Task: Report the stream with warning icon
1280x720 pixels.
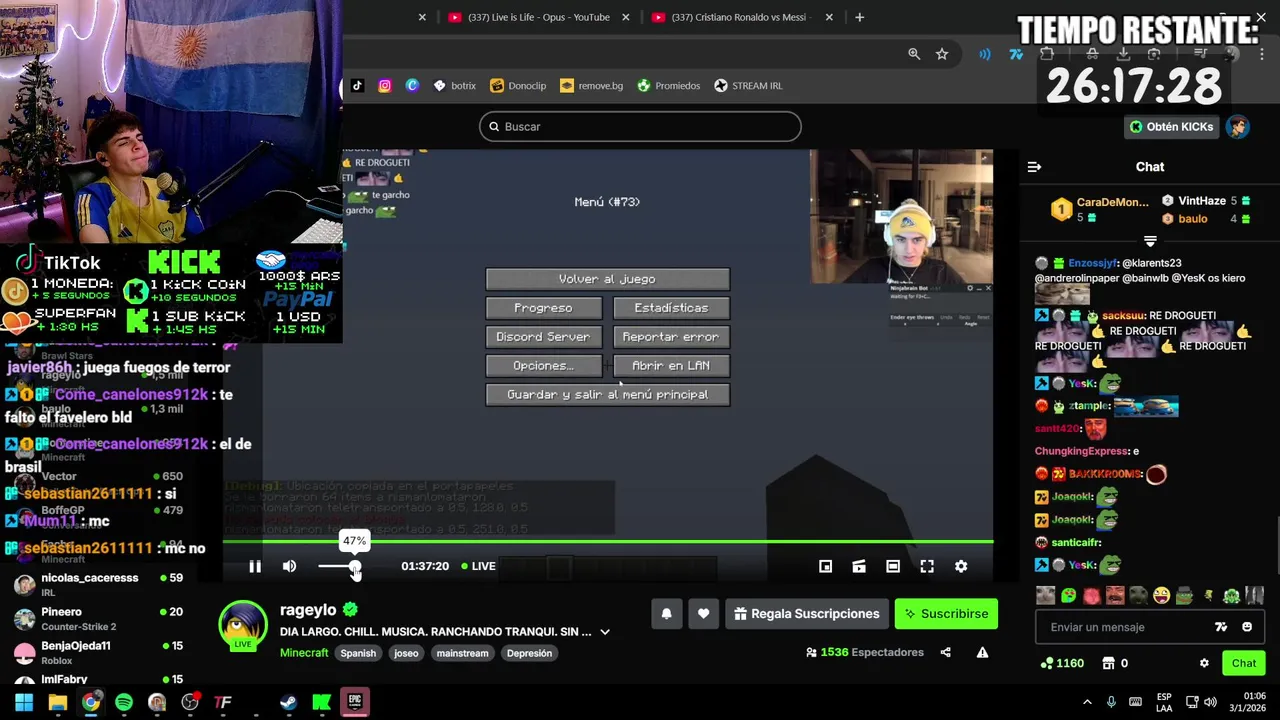Action: [982, 653]
